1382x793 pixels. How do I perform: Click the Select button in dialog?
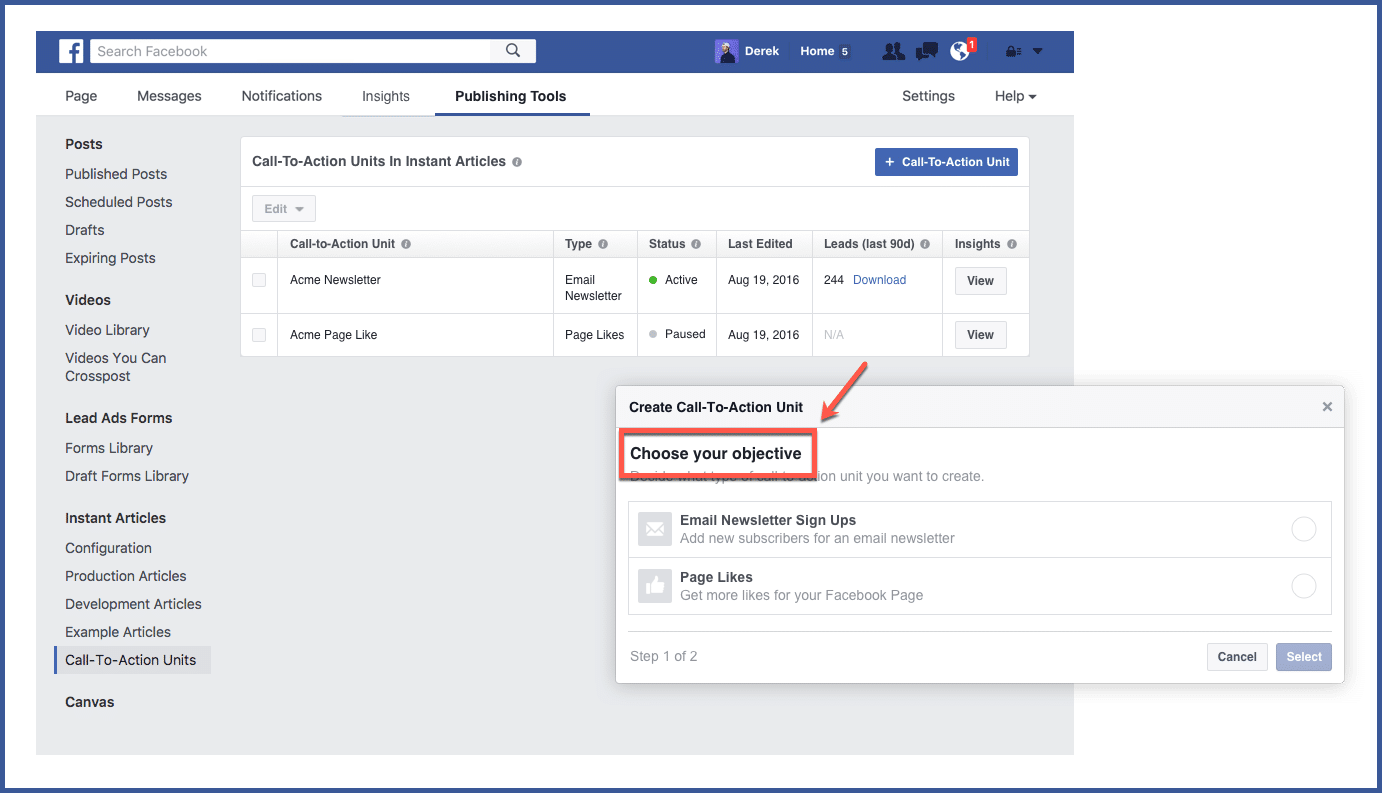pos(1304,657)
